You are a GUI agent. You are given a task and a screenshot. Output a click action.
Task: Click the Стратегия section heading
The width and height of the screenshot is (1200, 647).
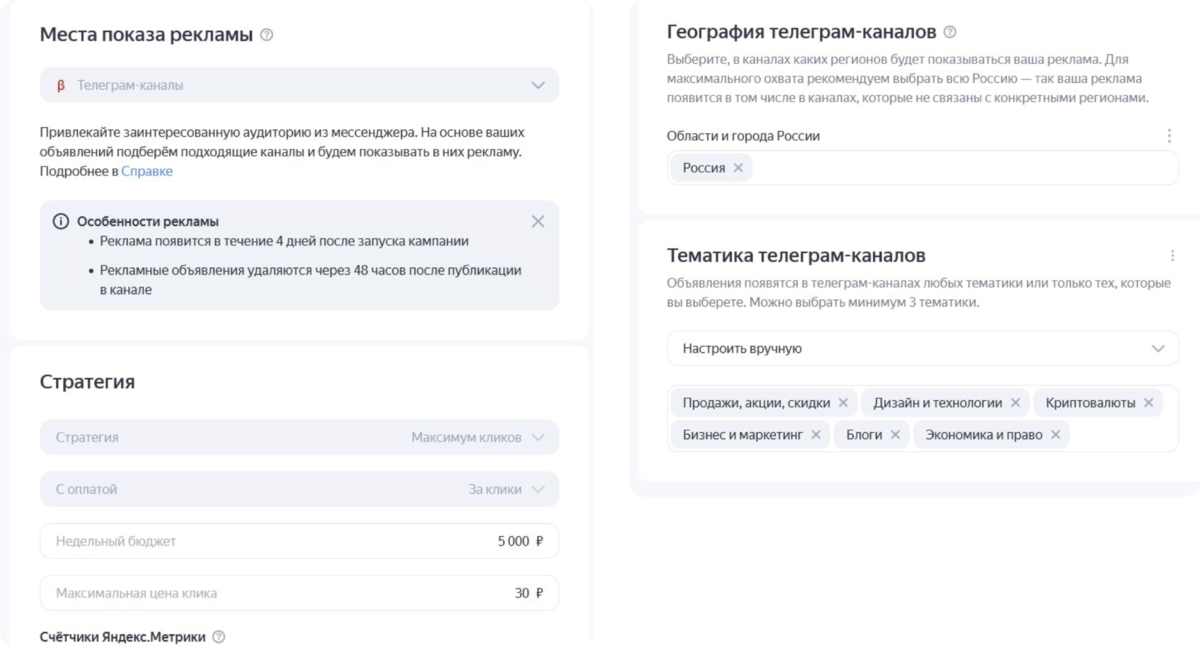pyautogui.click(x=87, y=382)
